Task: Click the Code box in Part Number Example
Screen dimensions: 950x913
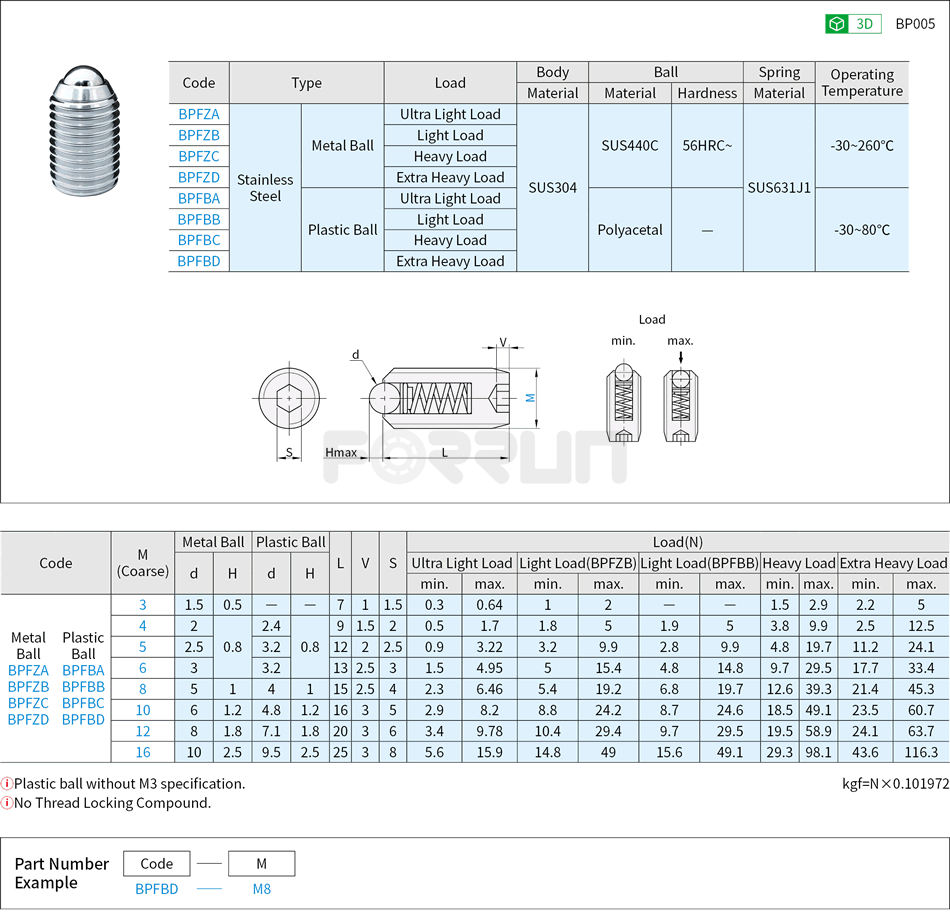Action: tap(157, 863)
